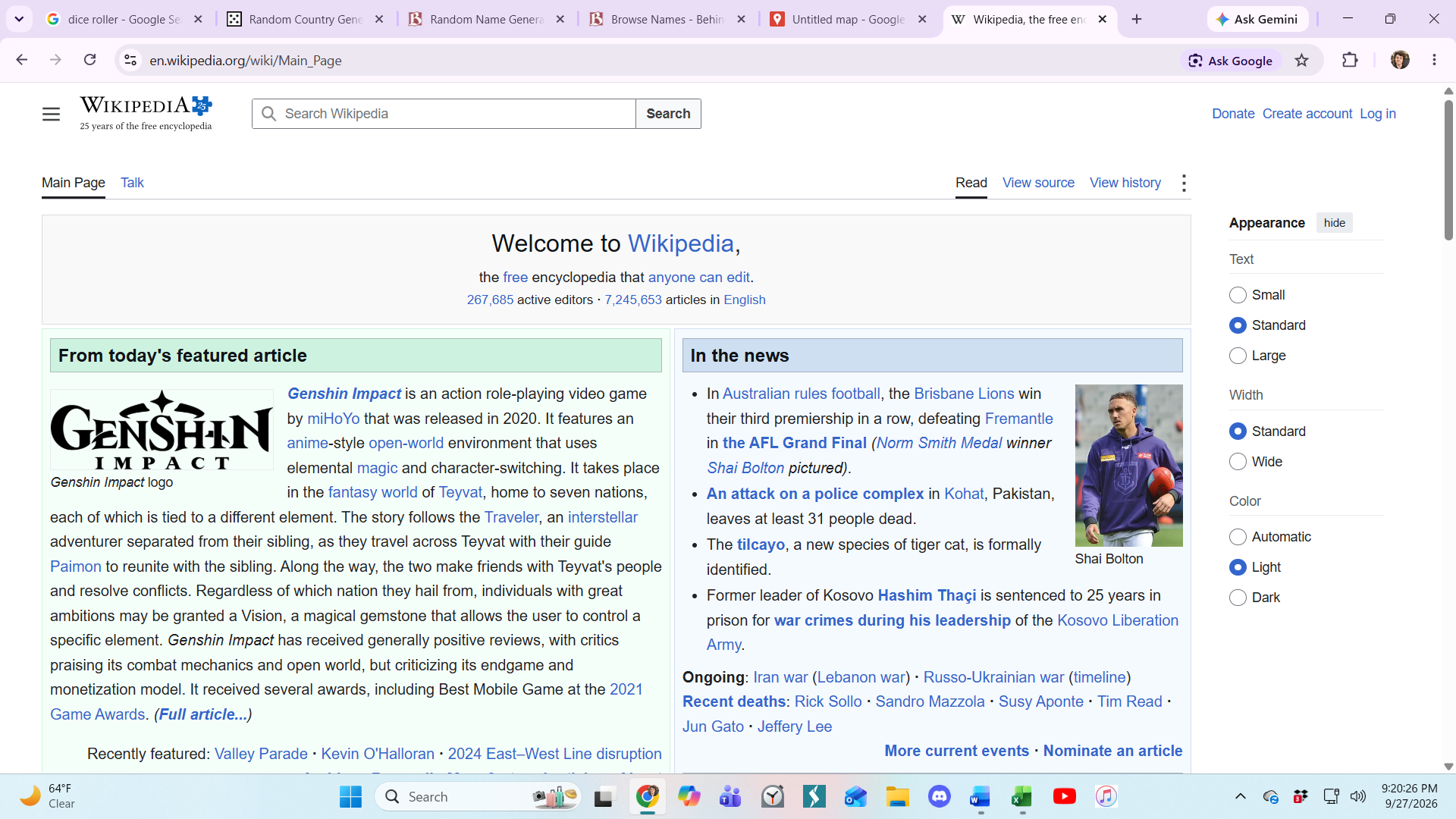Image resolution: width=1456 pixels, height=819 pixels.
Task: Open Excel from the taskbar
Action: tap(1022, 796)
